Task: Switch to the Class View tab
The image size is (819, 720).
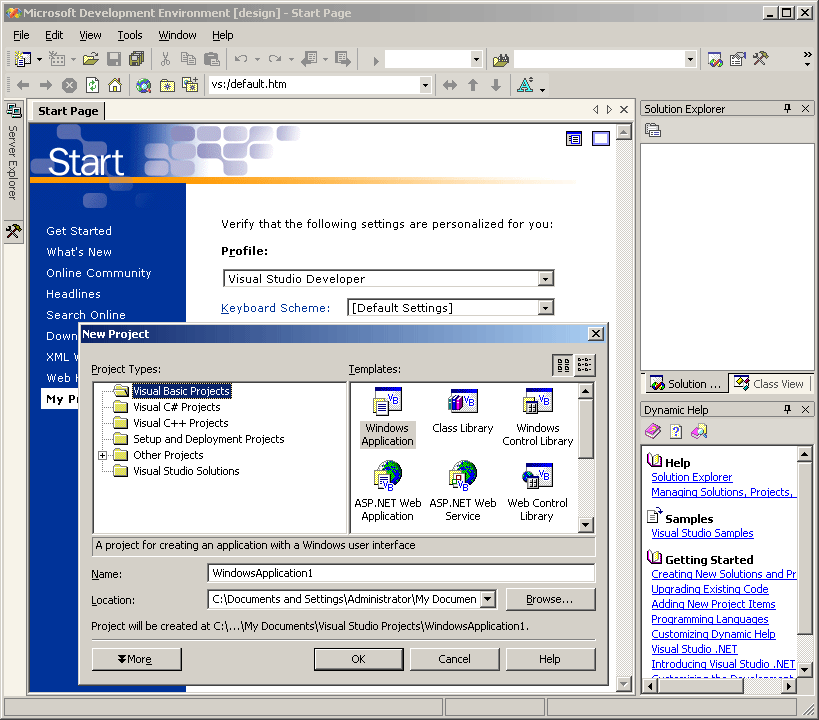Action: (769, 384)
